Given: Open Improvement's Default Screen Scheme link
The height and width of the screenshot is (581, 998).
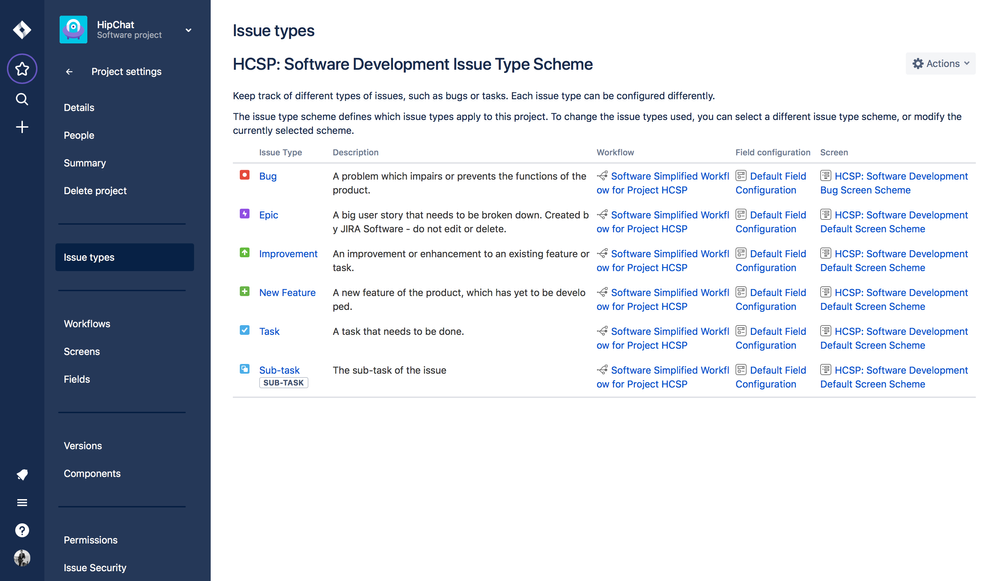Looking at the screenshot, I should (894, 261).
